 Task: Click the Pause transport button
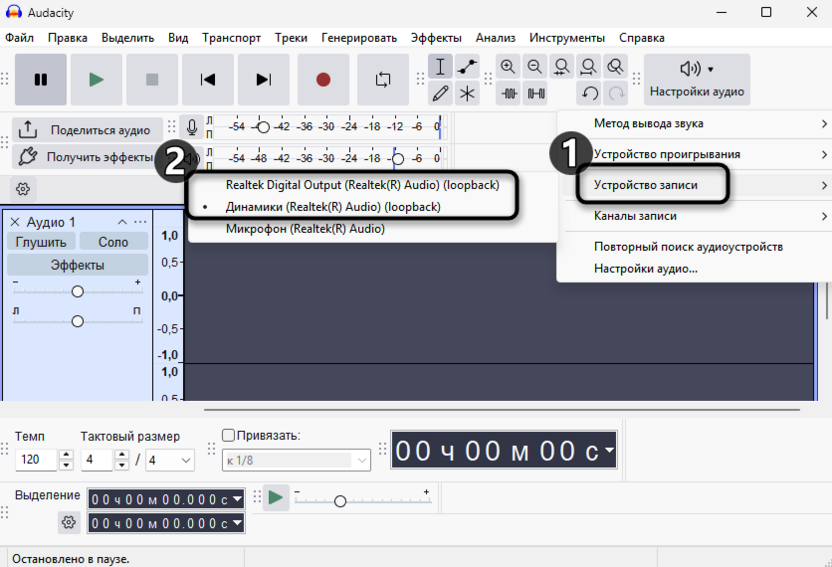click(x=41, y=80)
